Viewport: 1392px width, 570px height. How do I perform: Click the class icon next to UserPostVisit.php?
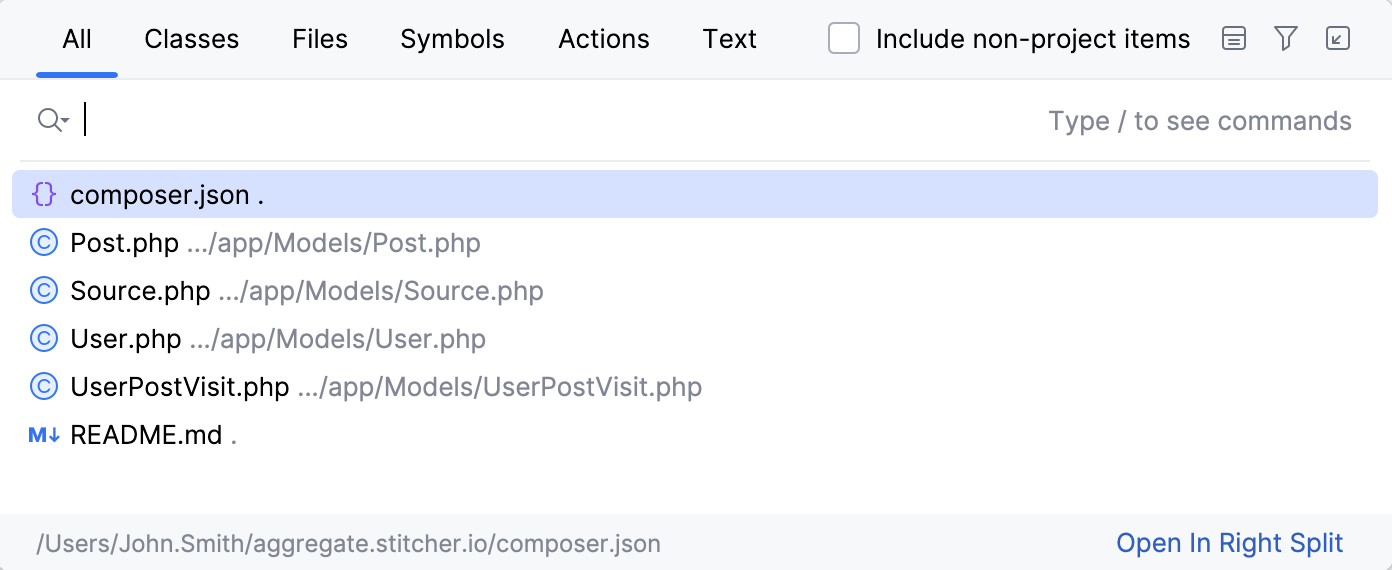pos(44,387)
